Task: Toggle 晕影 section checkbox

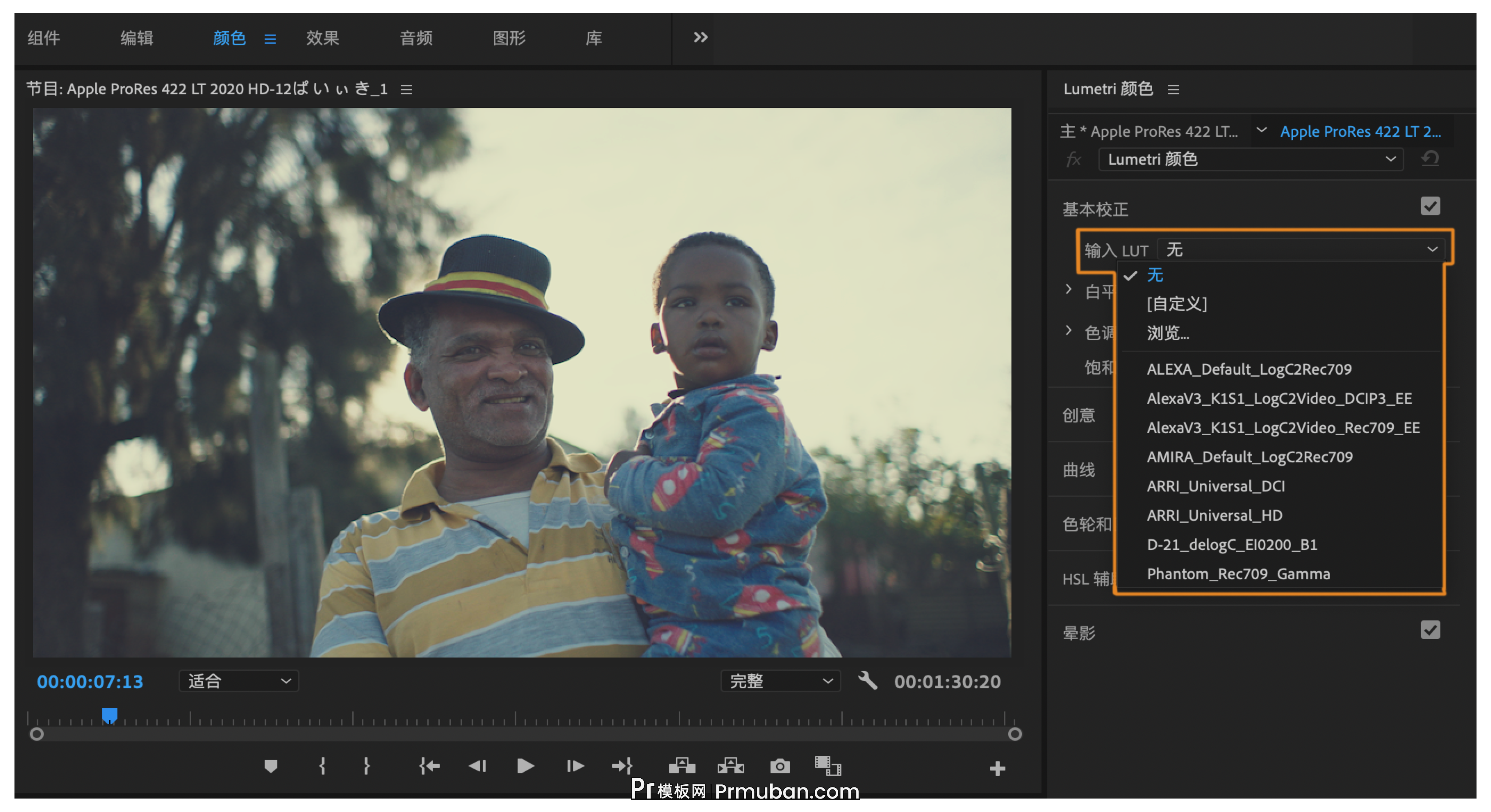Action: click(1430, 630)
